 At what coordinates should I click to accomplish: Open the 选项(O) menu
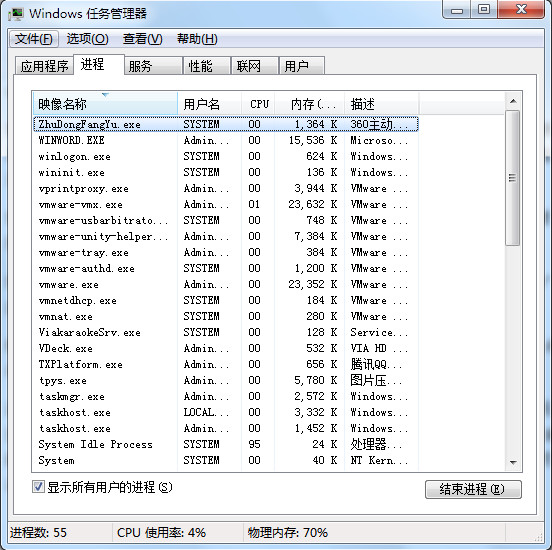87,39
